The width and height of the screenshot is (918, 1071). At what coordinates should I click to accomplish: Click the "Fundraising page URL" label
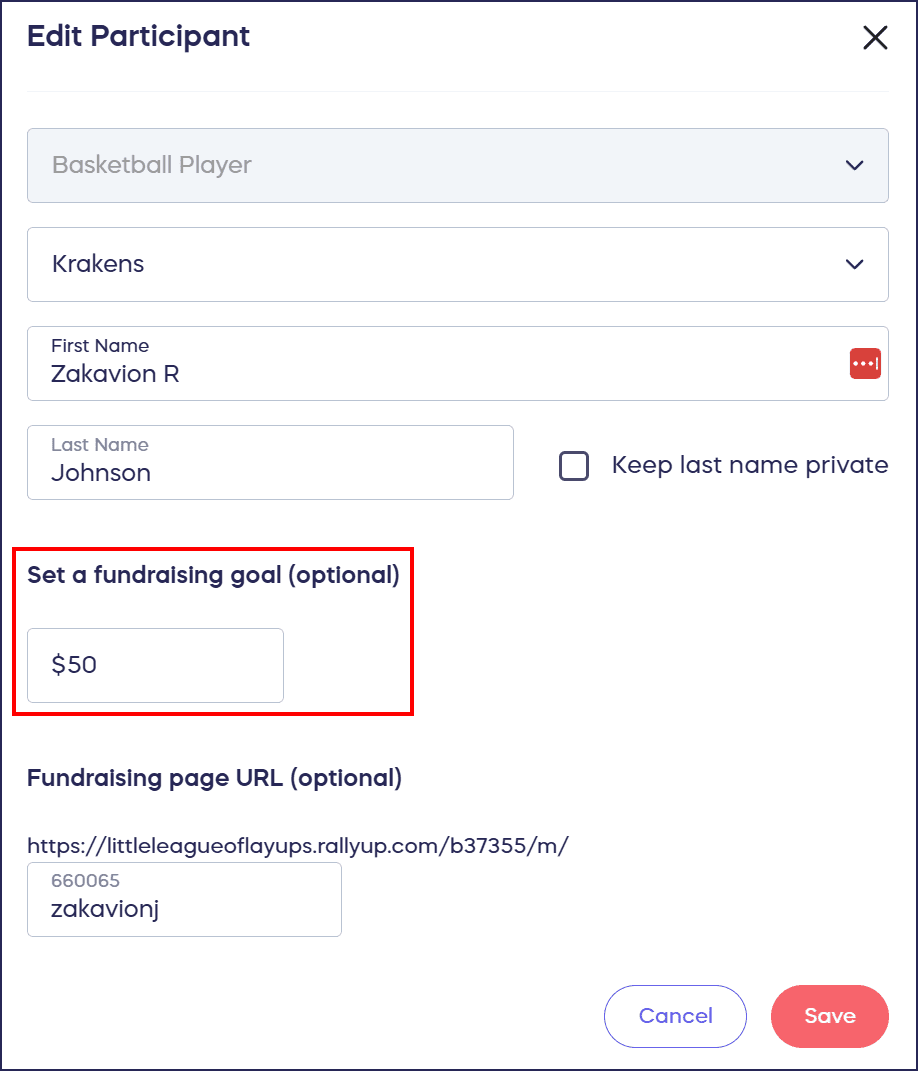click(214, 778)
